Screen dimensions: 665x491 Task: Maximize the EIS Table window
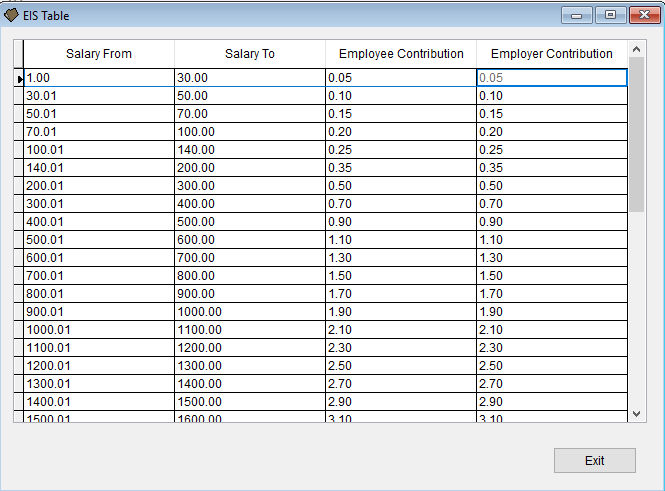610,15
